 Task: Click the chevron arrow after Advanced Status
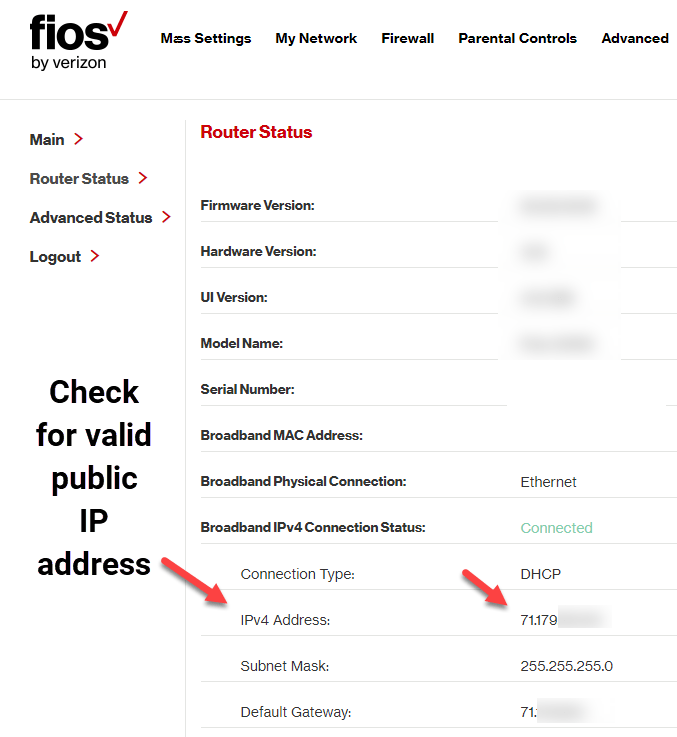(166, 217)
